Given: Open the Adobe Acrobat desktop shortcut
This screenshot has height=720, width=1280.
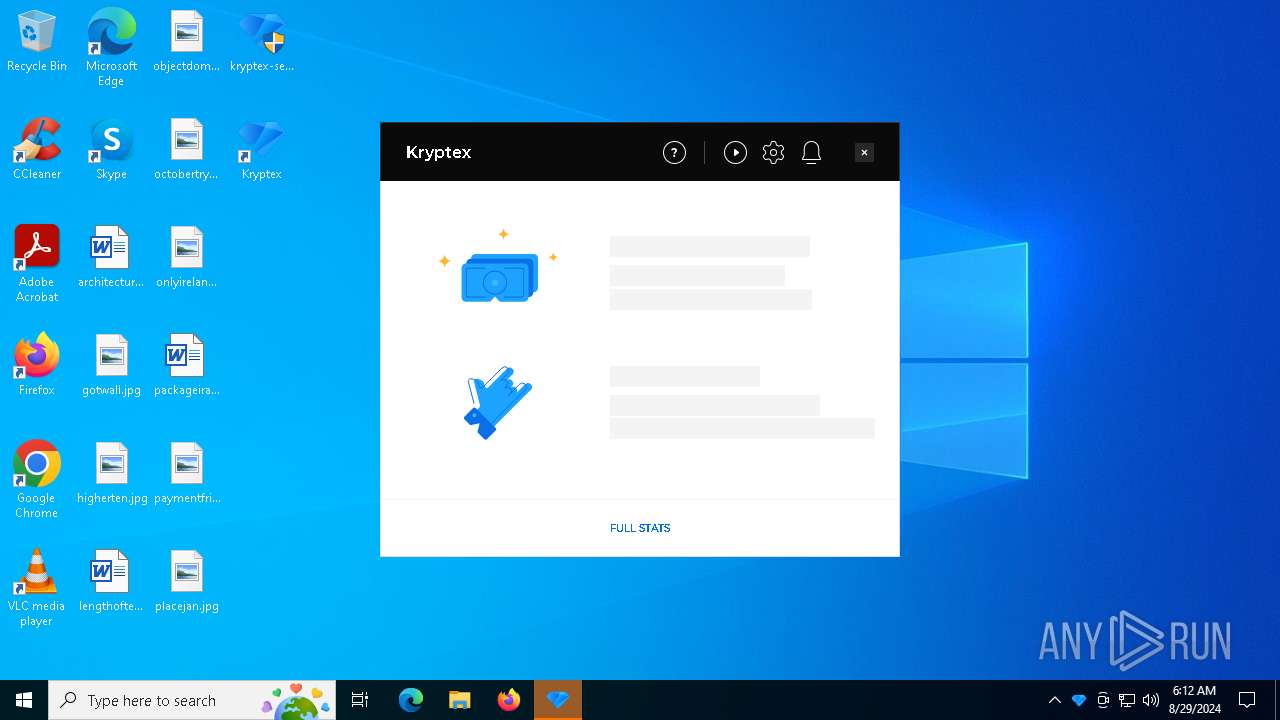Looking at the screenshot, I should point(37,264).
